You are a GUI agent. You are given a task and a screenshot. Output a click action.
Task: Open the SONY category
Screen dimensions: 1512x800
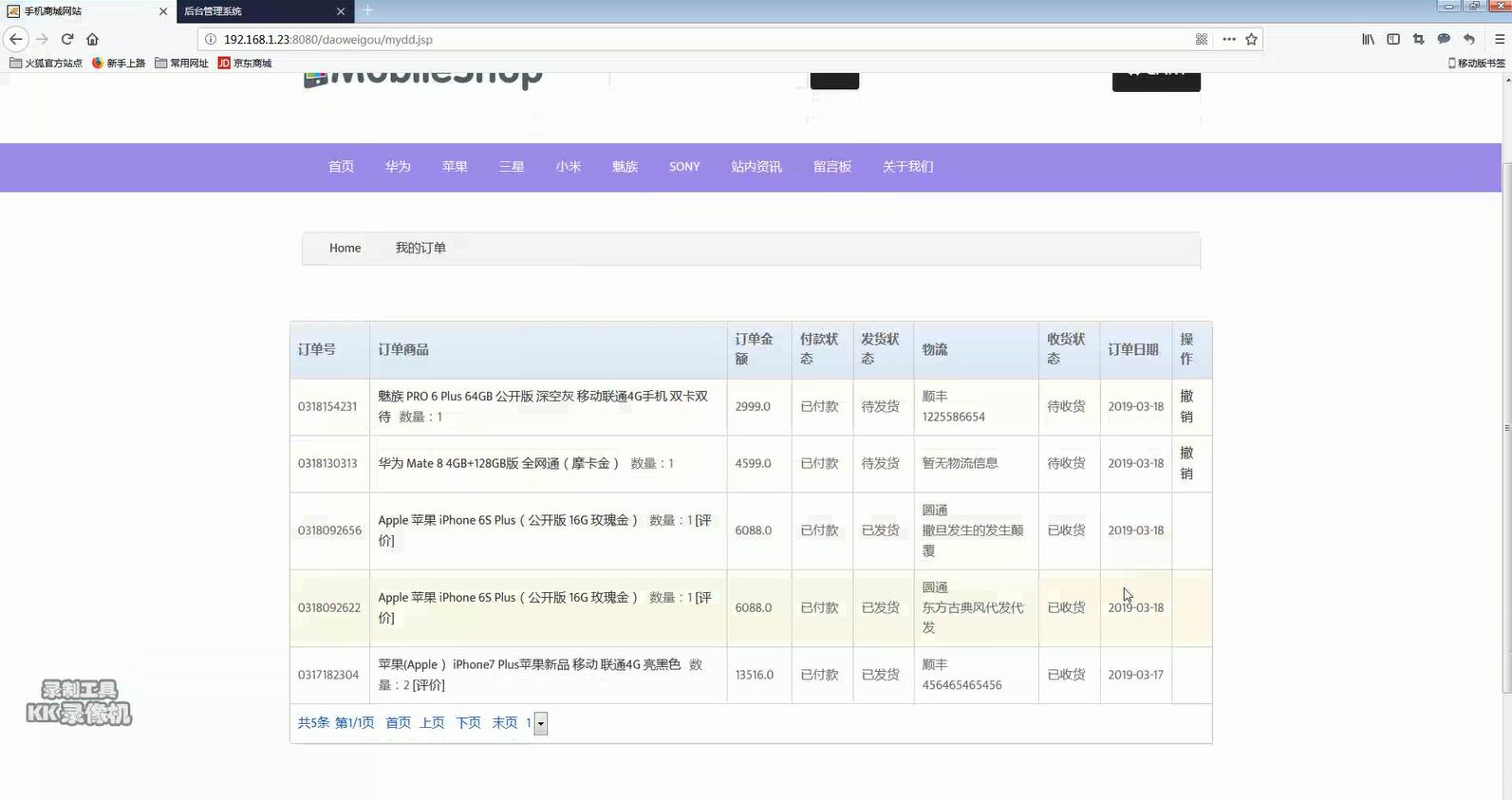(684, 166)
